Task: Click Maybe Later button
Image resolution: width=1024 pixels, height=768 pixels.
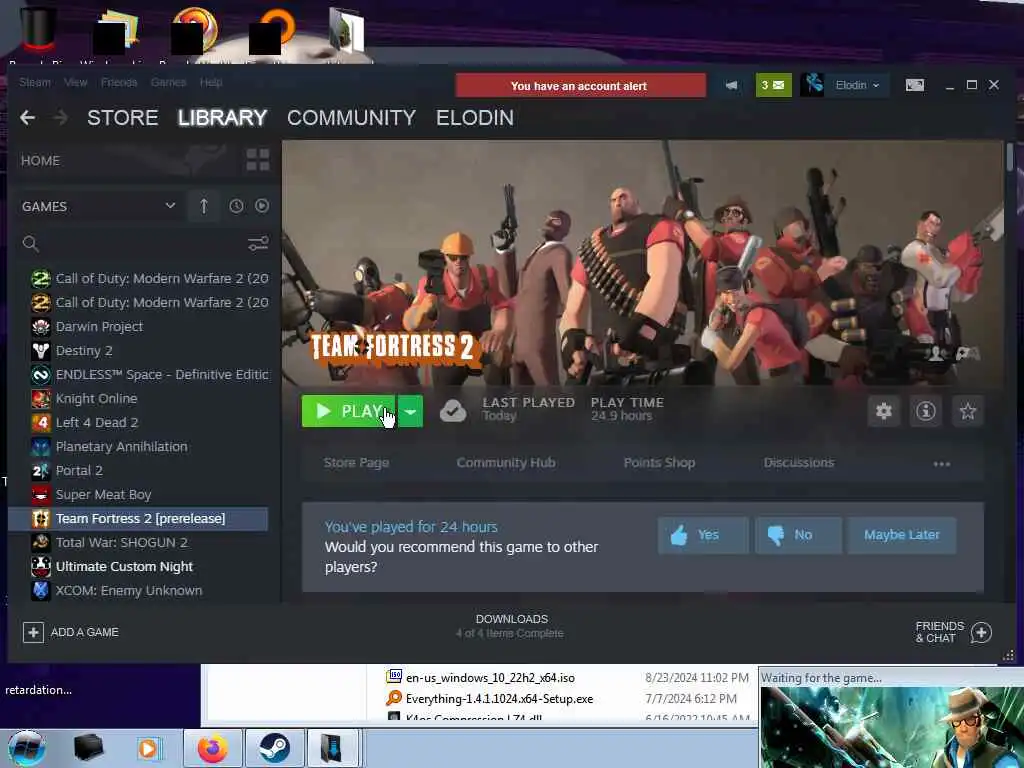Action: click(901, 535)
